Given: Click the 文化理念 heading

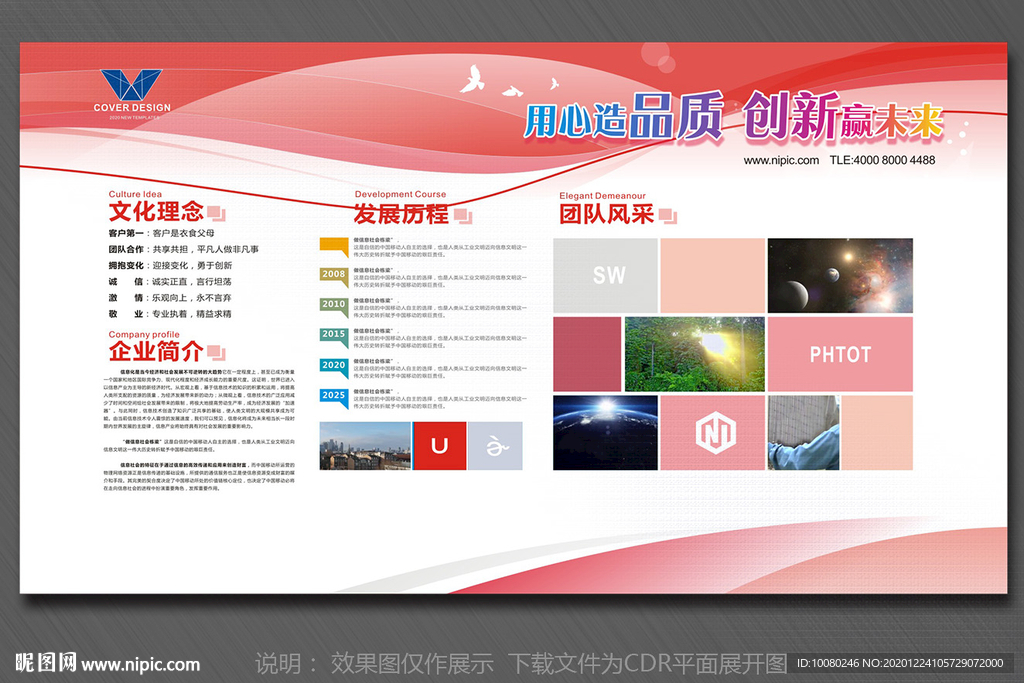Looking at the screenshot, I should coord(156,212).
